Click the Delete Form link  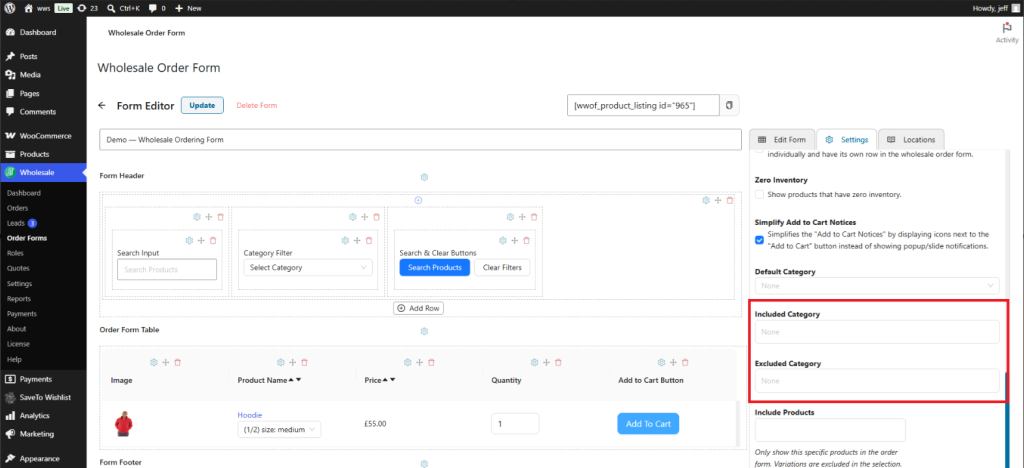tap(257, 105)
